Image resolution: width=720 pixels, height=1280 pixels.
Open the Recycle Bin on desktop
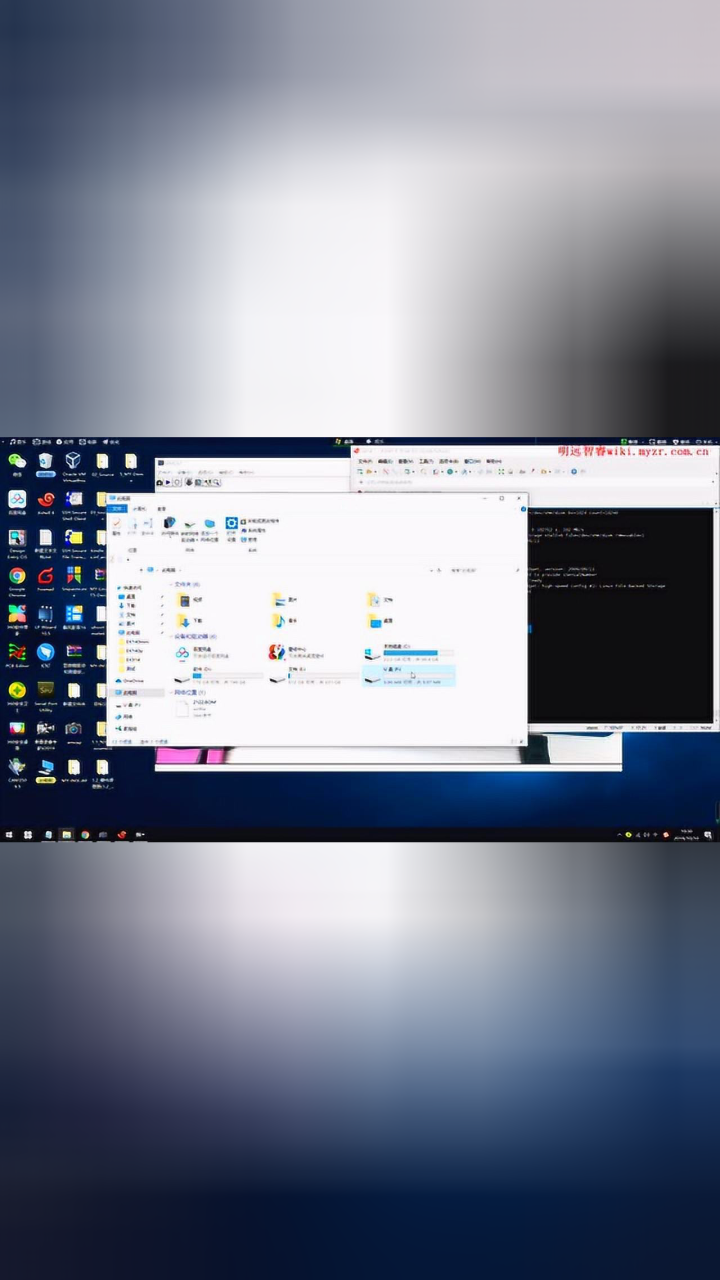pyautogui.click(x=45, y=462)
